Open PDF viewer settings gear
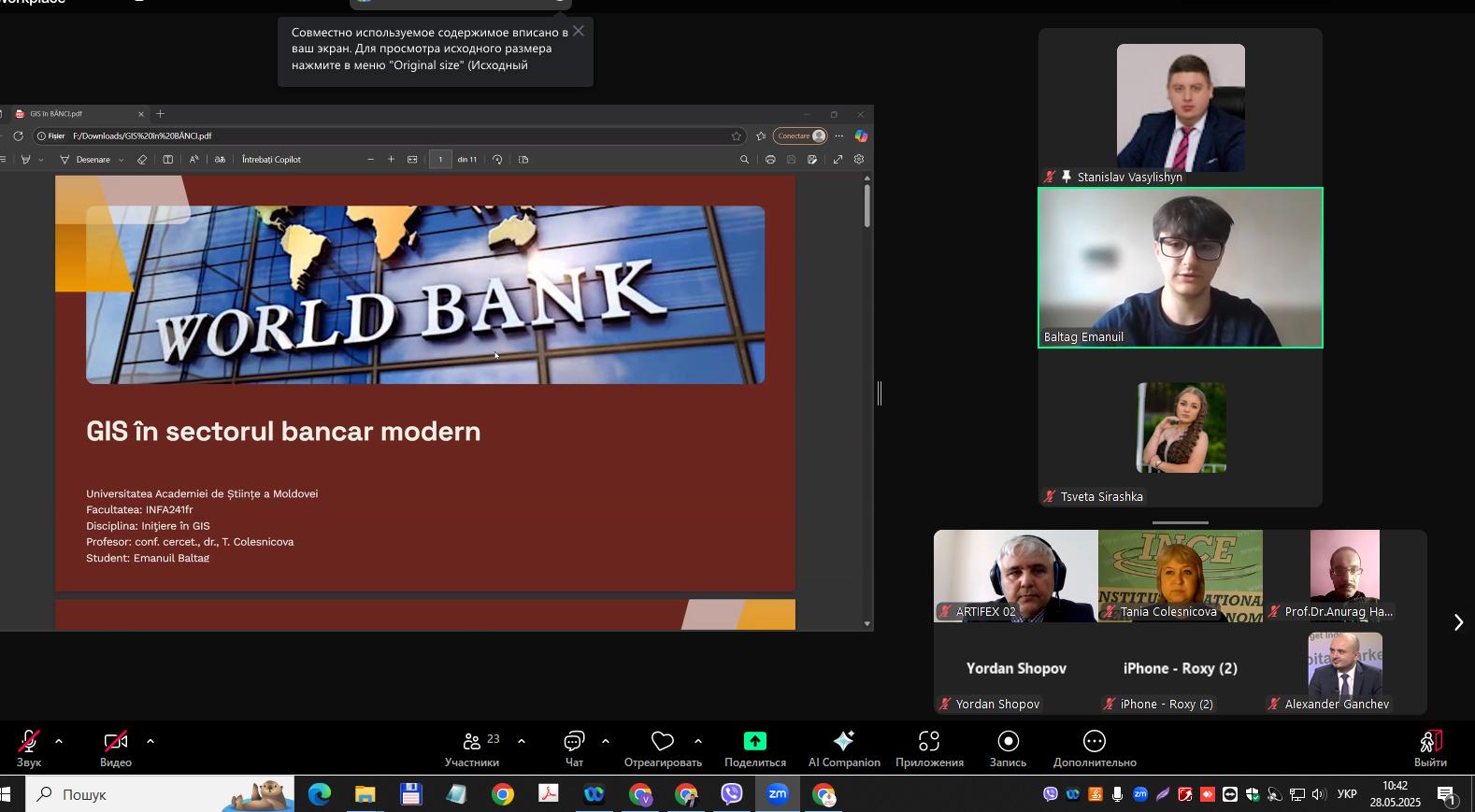 (859, 160)
